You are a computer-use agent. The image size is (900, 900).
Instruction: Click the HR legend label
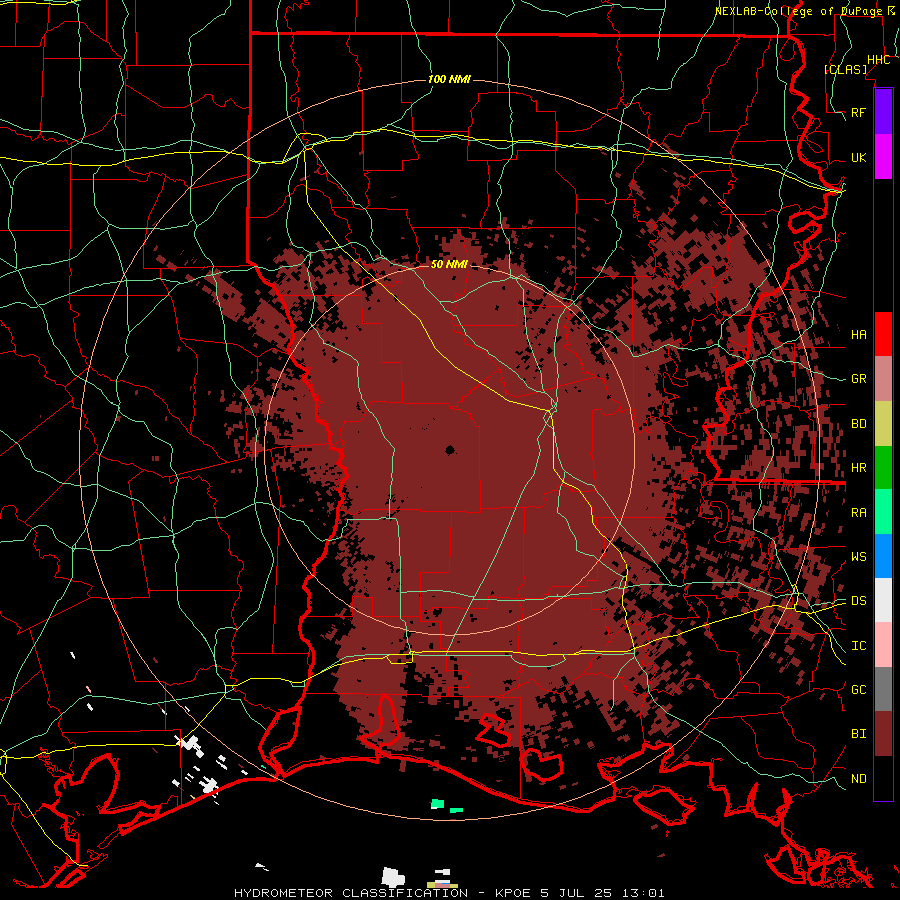(859, 468)
